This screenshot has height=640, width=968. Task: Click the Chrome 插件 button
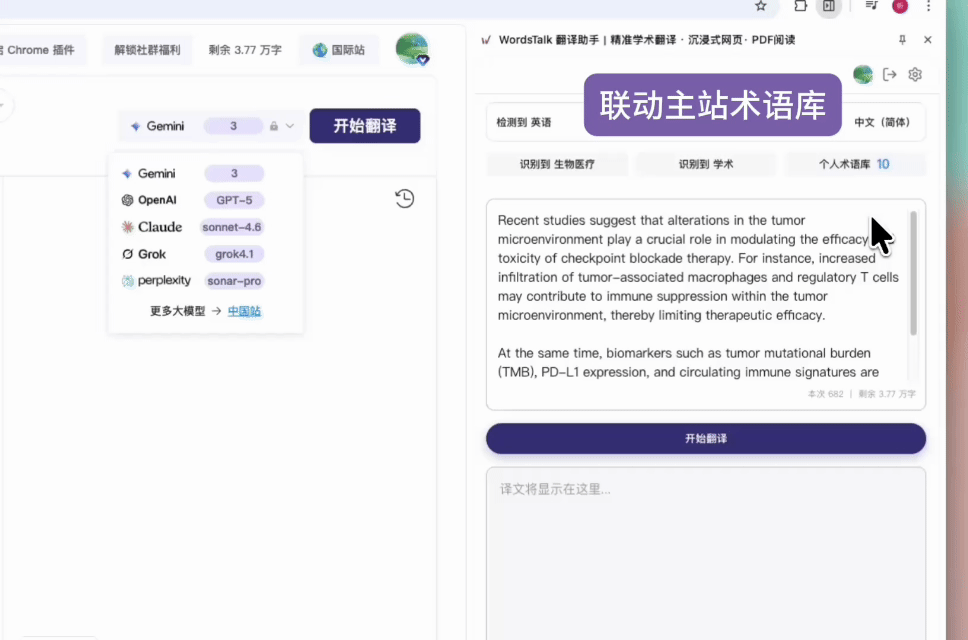(x=40, y=50)
